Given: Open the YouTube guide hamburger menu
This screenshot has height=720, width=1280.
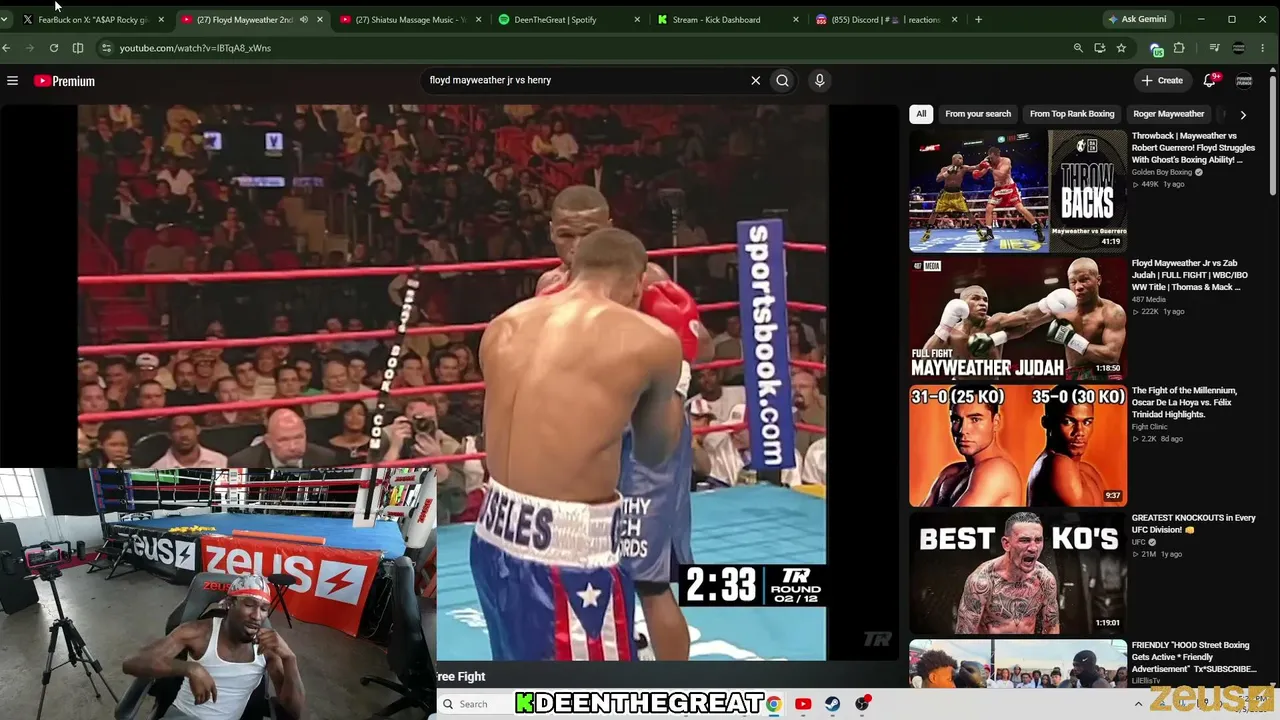Looking at the screenshot, I should coord(12,81).
